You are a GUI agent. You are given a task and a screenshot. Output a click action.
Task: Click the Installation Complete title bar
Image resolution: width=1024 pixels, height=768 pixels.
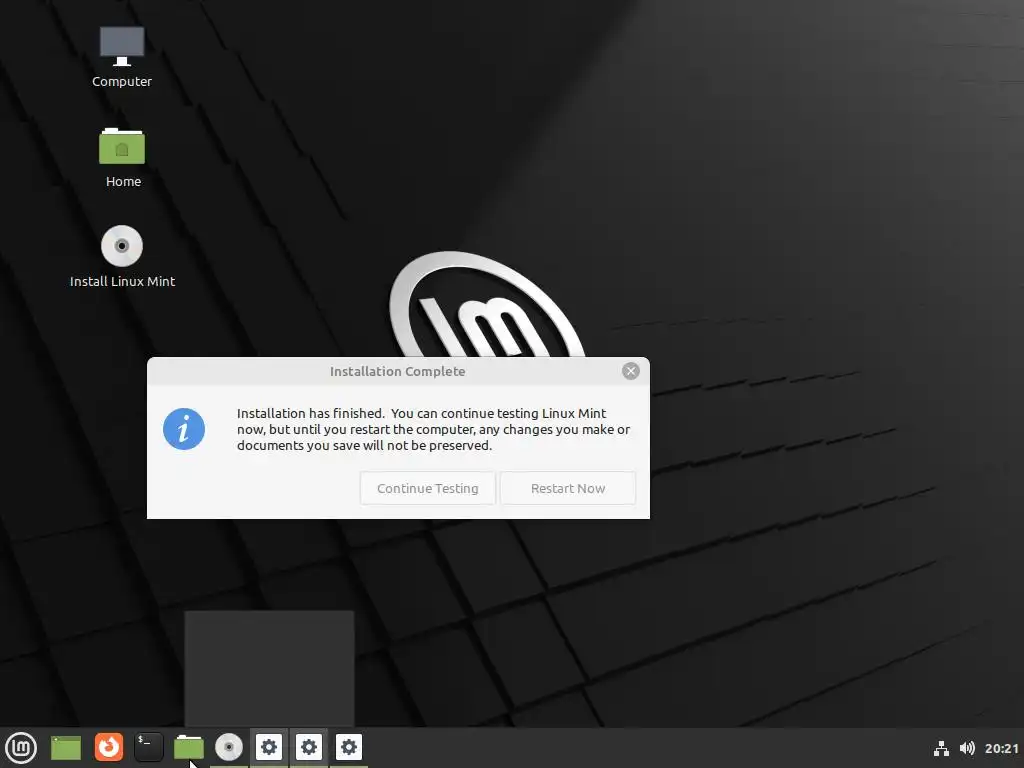click(x=398, y=372)
